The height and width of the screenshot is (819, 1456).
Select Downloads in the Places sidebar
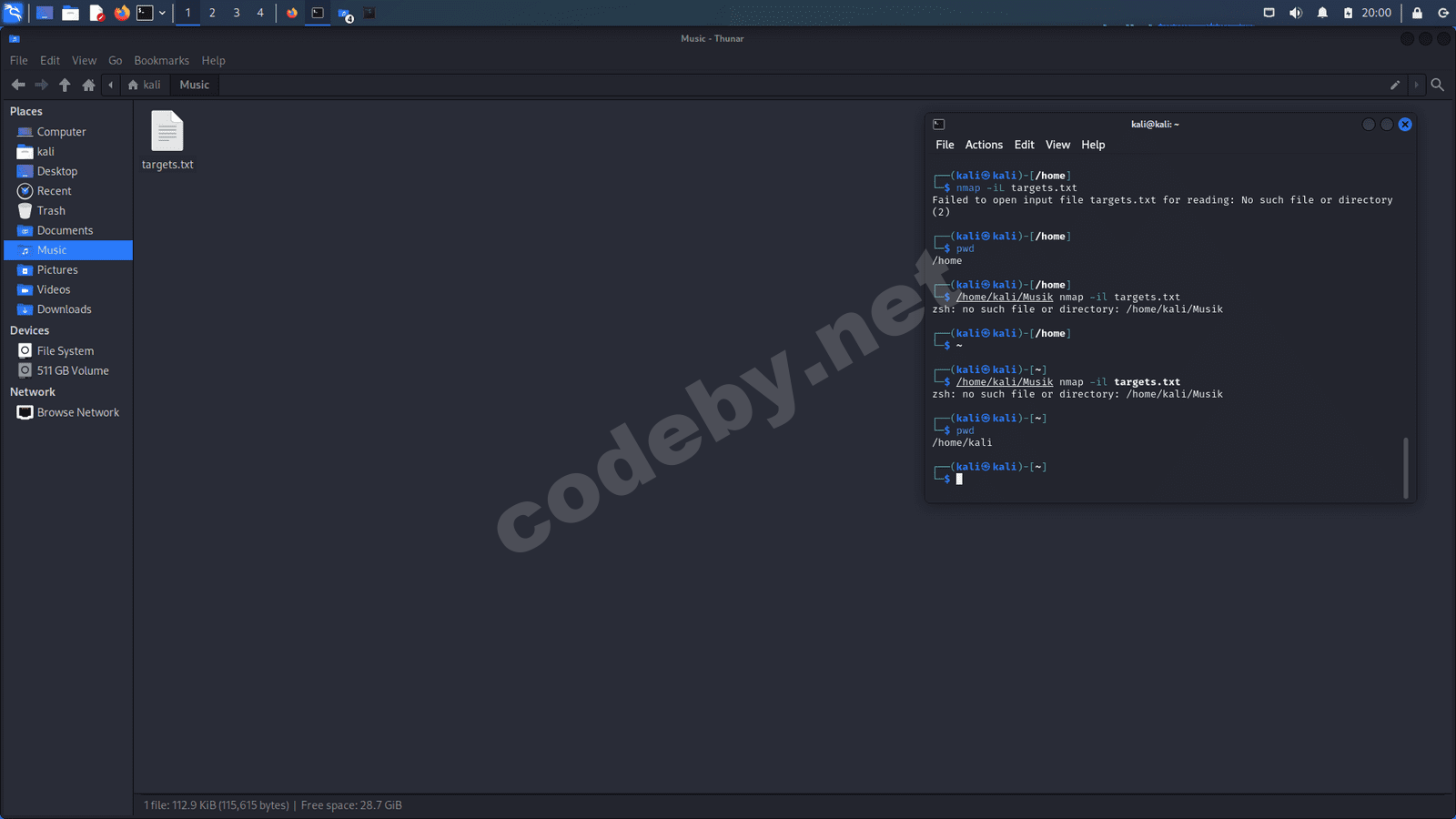tap(64, 309)
